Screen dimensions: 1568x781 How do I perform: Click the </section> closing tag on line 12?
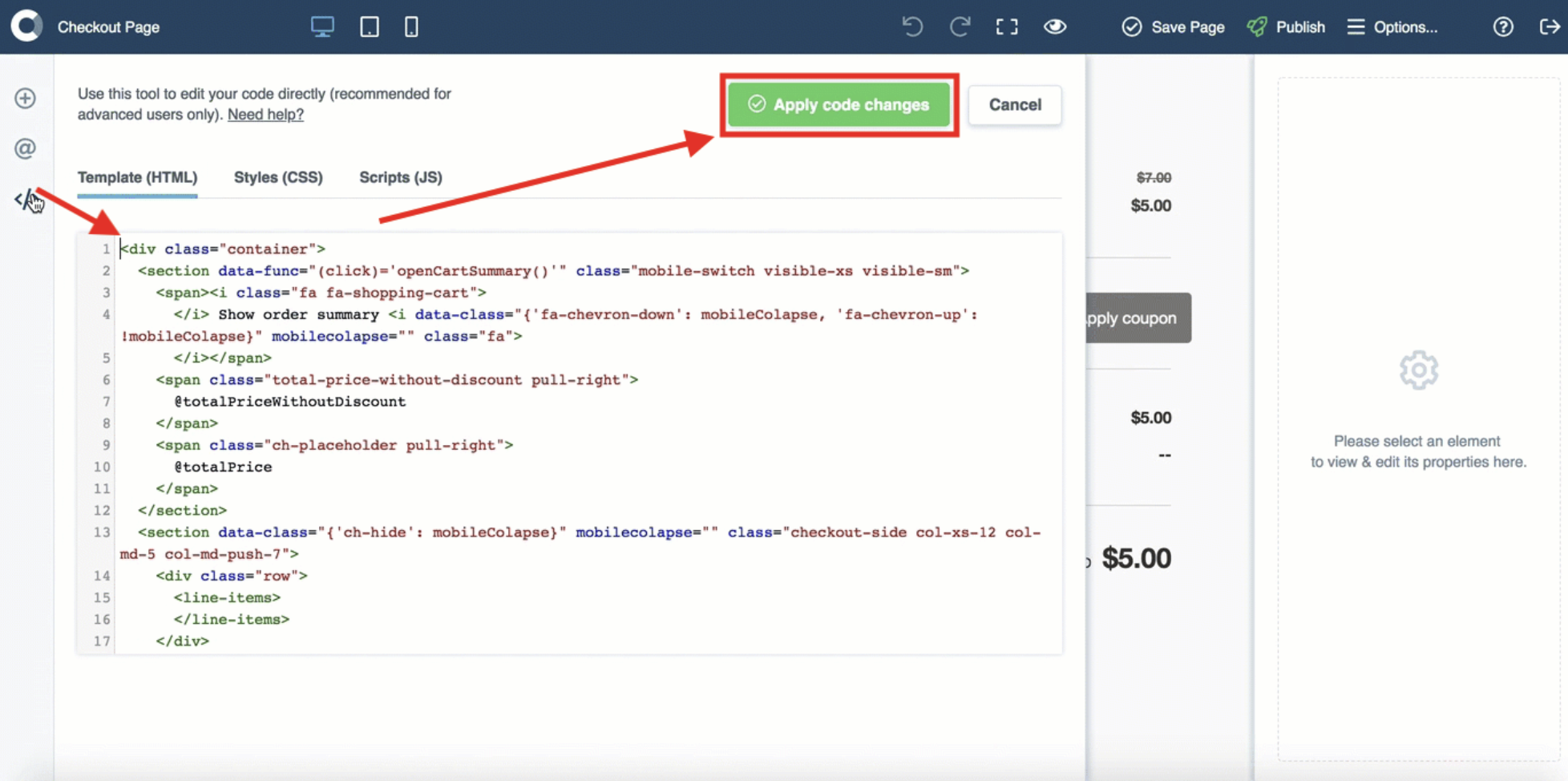coord(182,510)
